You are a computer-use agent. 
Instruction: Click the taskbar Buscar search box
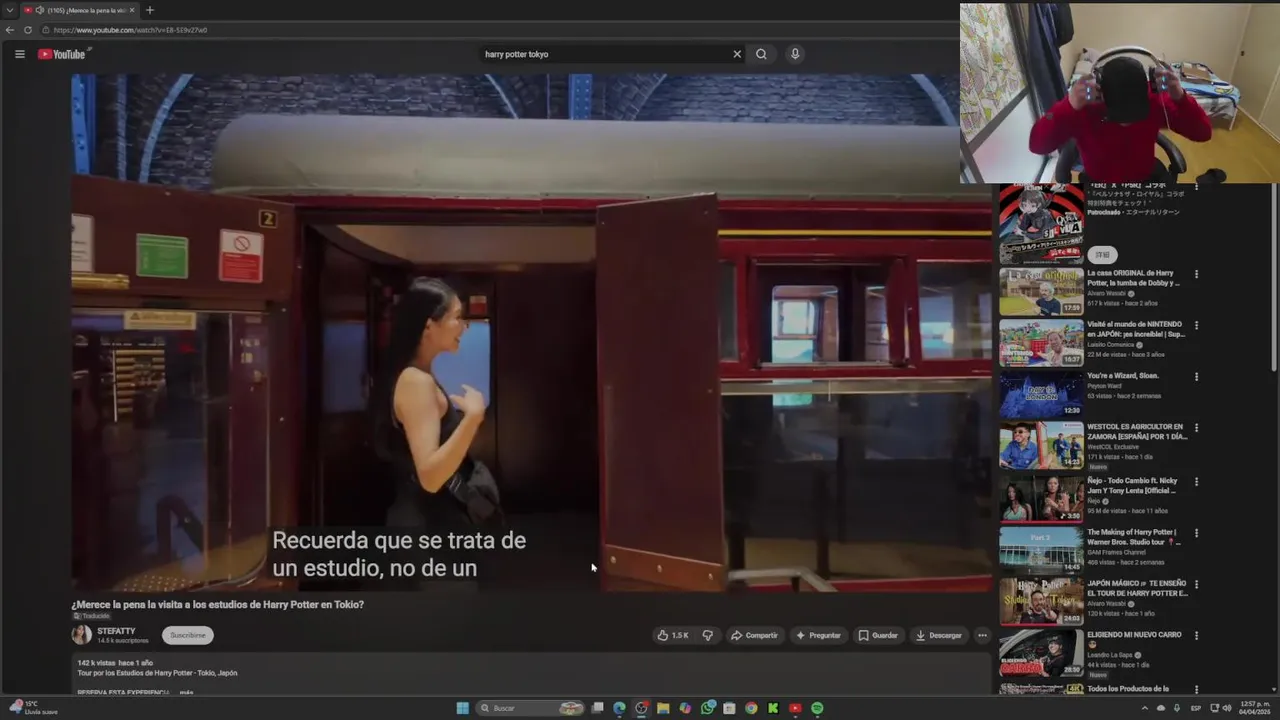(530, 708)
